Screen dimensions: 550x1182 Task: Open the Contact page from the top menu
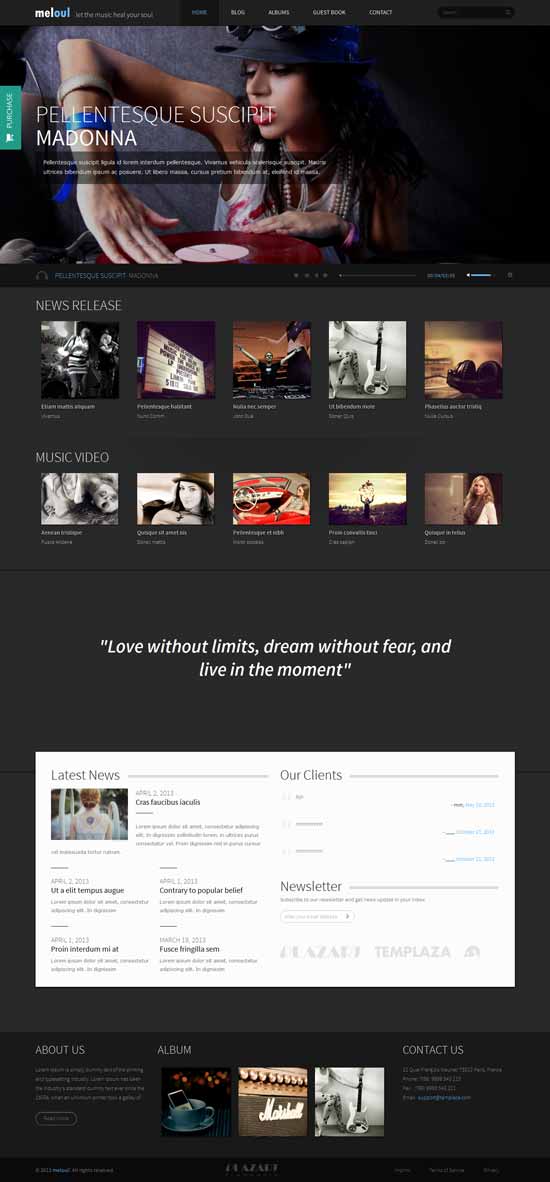point(380,13)
